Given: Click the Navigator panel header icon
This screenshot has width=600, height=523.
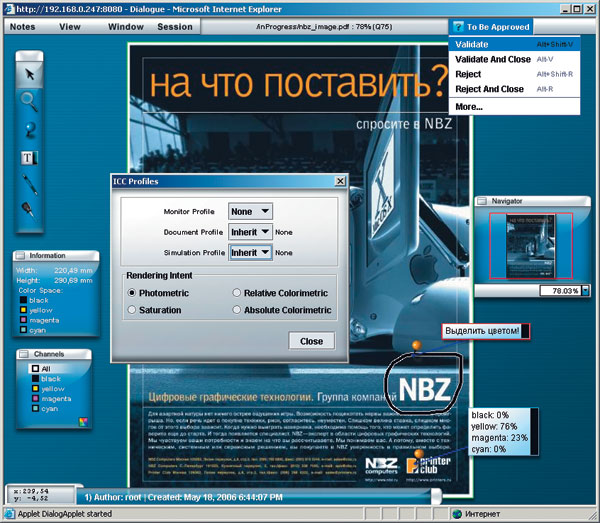Looking at the screenshot, I should (482, 201).
